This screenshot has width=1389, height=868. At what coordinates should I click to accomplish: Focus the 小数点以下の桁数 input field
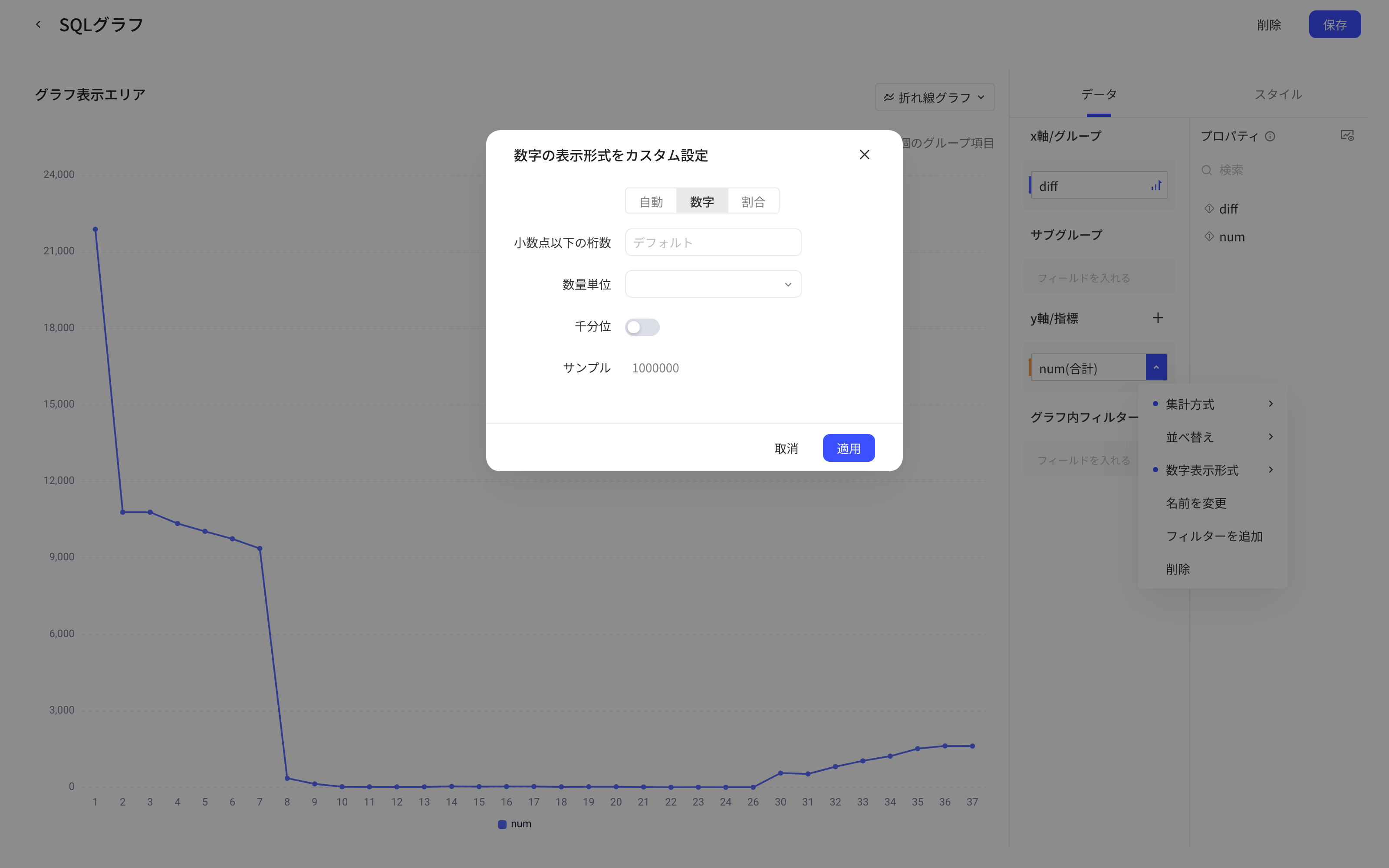click(713, 242)
